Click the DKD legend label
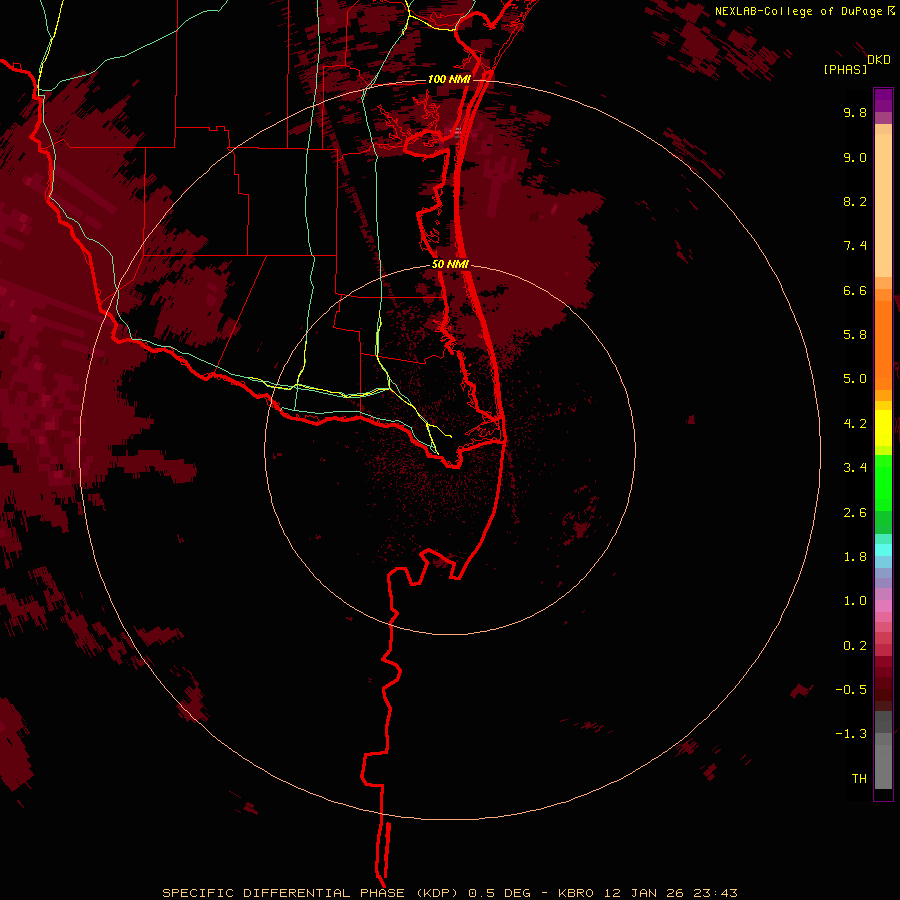Viewport: 900px width, 900px height. (x=879, y=60)
